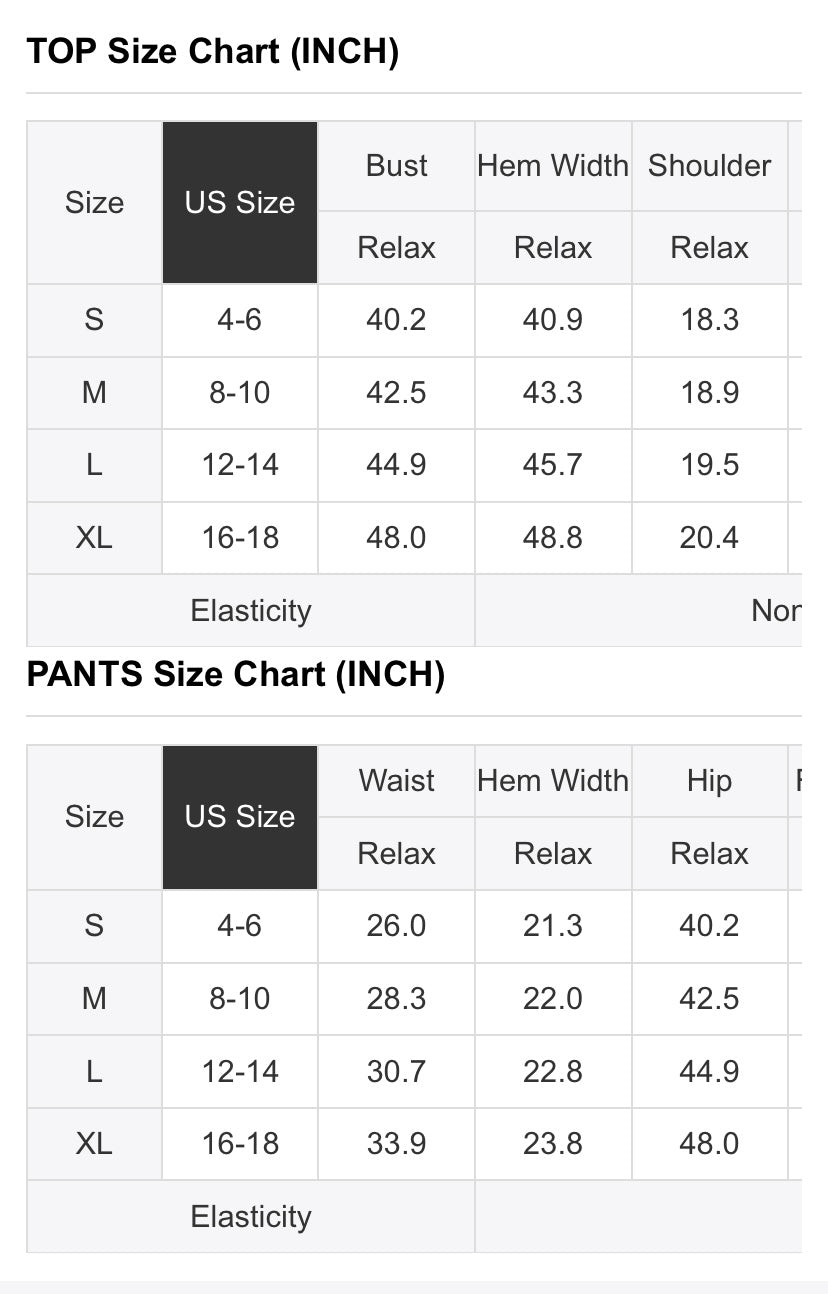Select the S waist value 26.0
This screenshot has height=1294, width=828.
pyautogui.click(x=397, y=926)
